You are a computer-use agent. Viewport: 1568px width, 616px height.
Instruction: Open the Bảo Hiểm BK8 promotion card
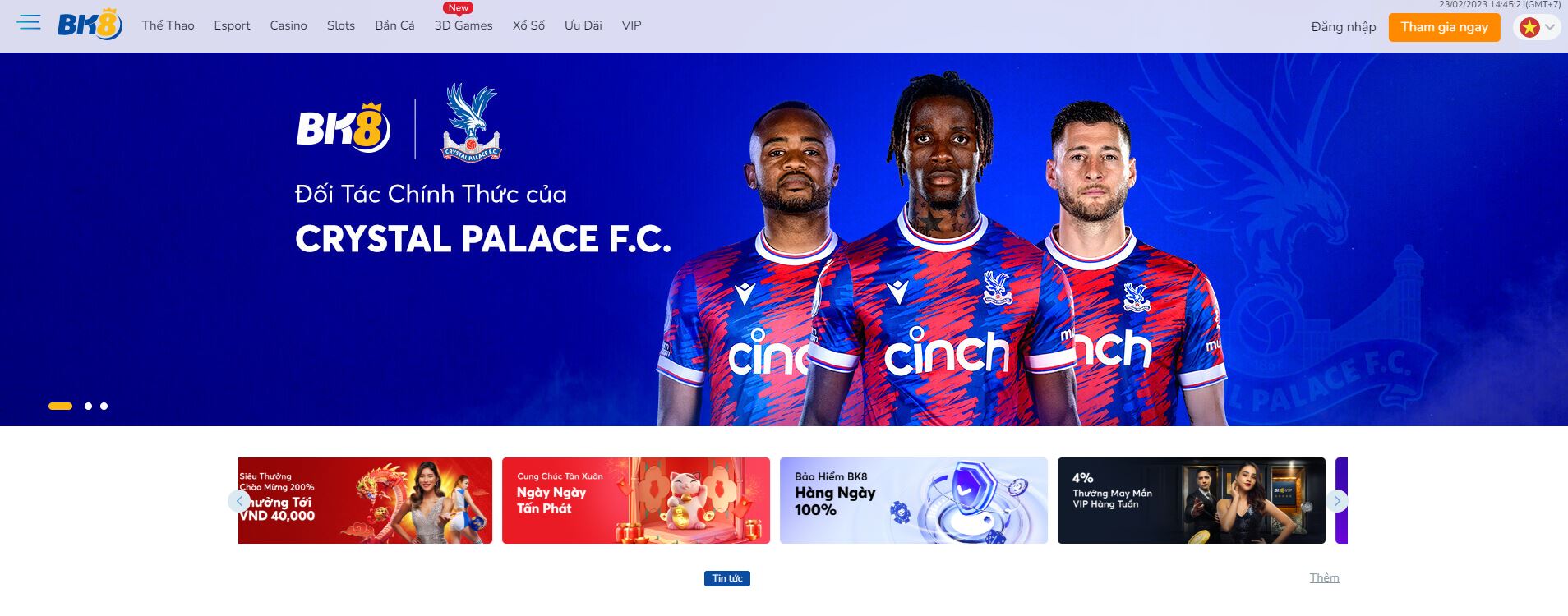tap(914, 500)
